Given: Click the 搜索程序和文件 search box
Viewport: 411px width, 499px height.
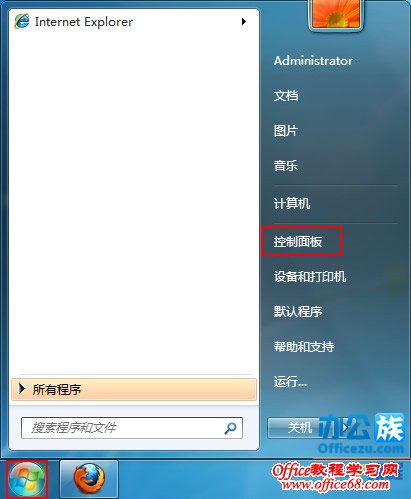Looking at the screenshot, I should click(x=132, y=428).
